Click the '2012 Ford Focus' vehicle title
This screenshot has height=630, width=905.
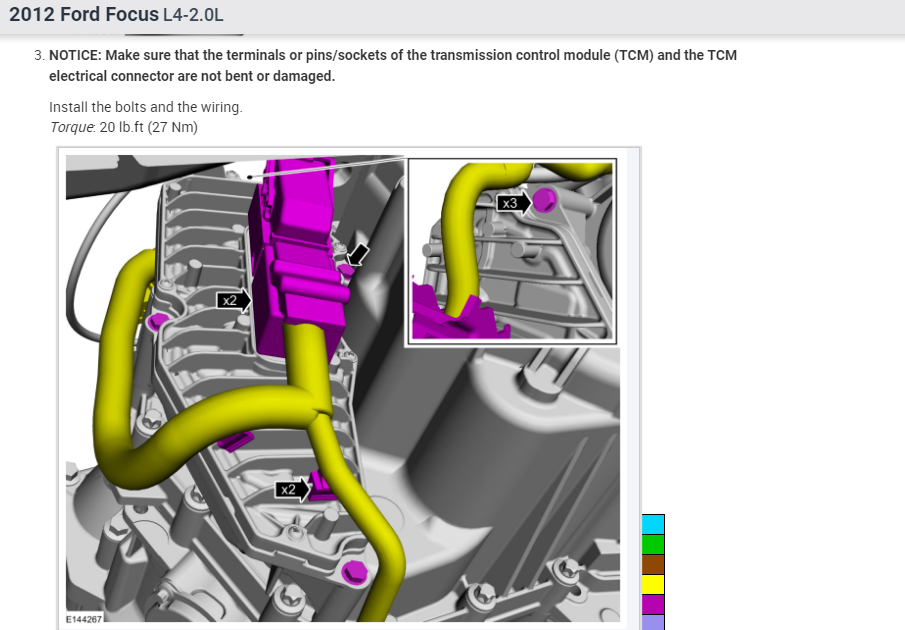point(84,14)
